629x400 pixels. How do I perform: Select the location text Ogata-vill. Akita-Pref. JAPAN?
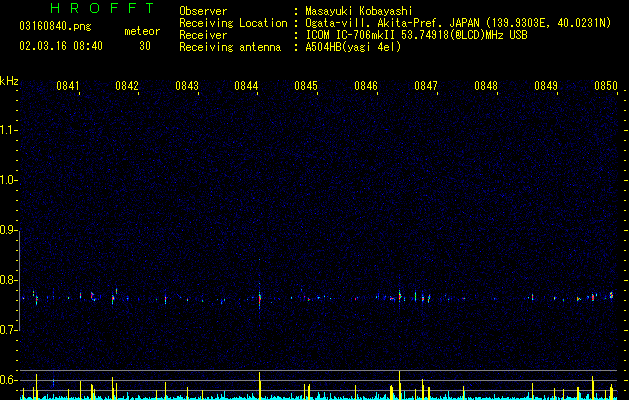click(392, 23)
